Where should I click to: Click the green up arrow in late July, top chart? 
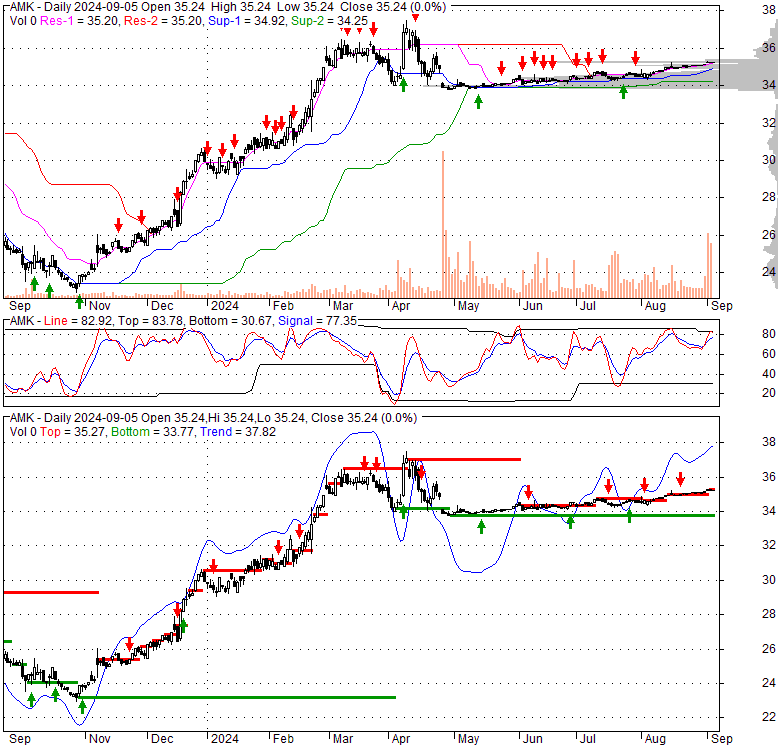coord(623,92)
